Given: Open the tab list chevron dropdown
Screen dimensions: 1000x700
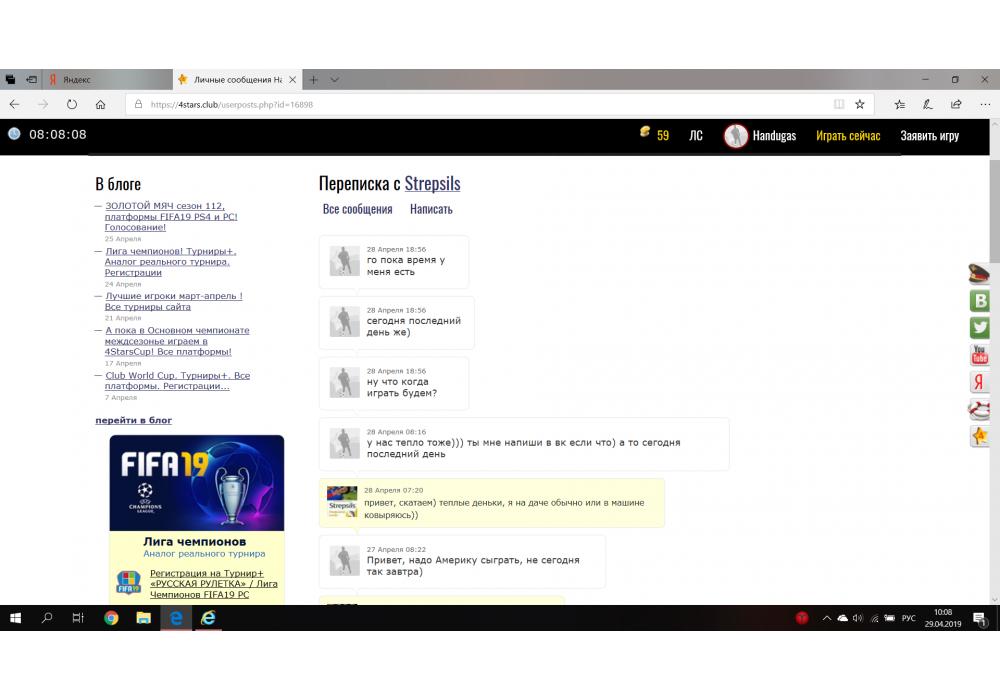Looking at the screenshot, I should coord(334,79).
